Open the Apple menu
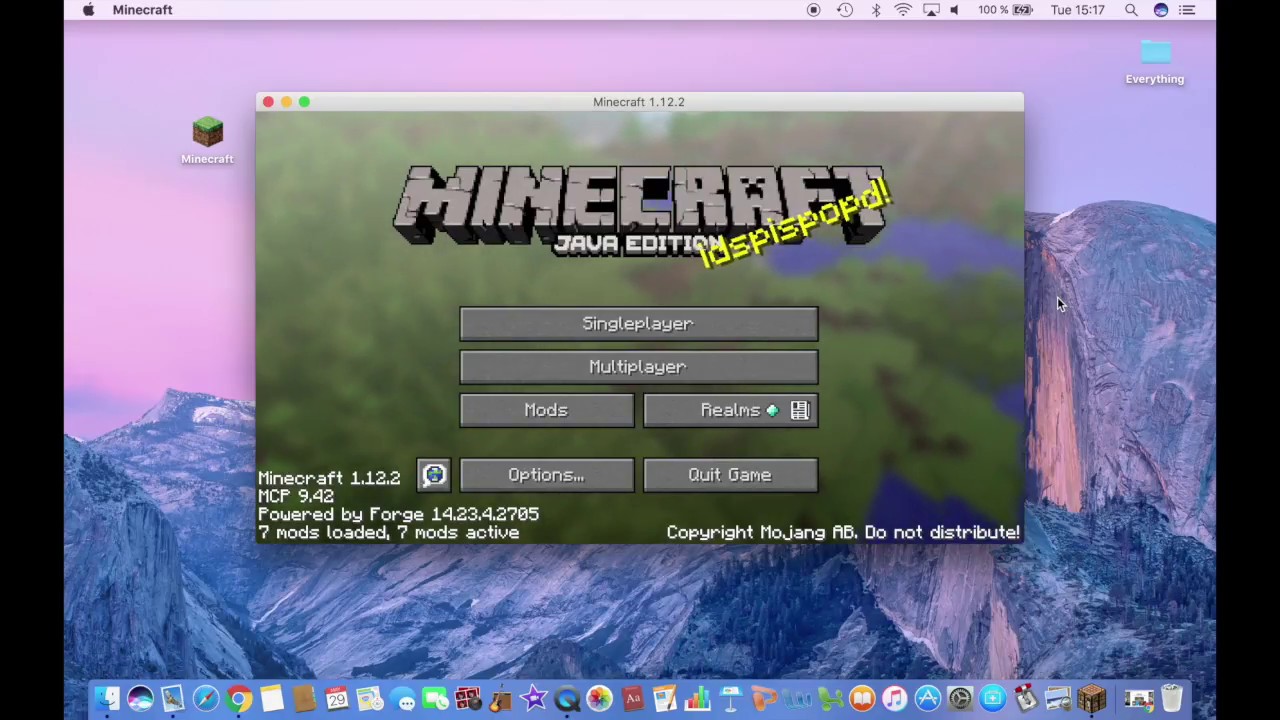Screen dimensions: 1280x720 88,10
